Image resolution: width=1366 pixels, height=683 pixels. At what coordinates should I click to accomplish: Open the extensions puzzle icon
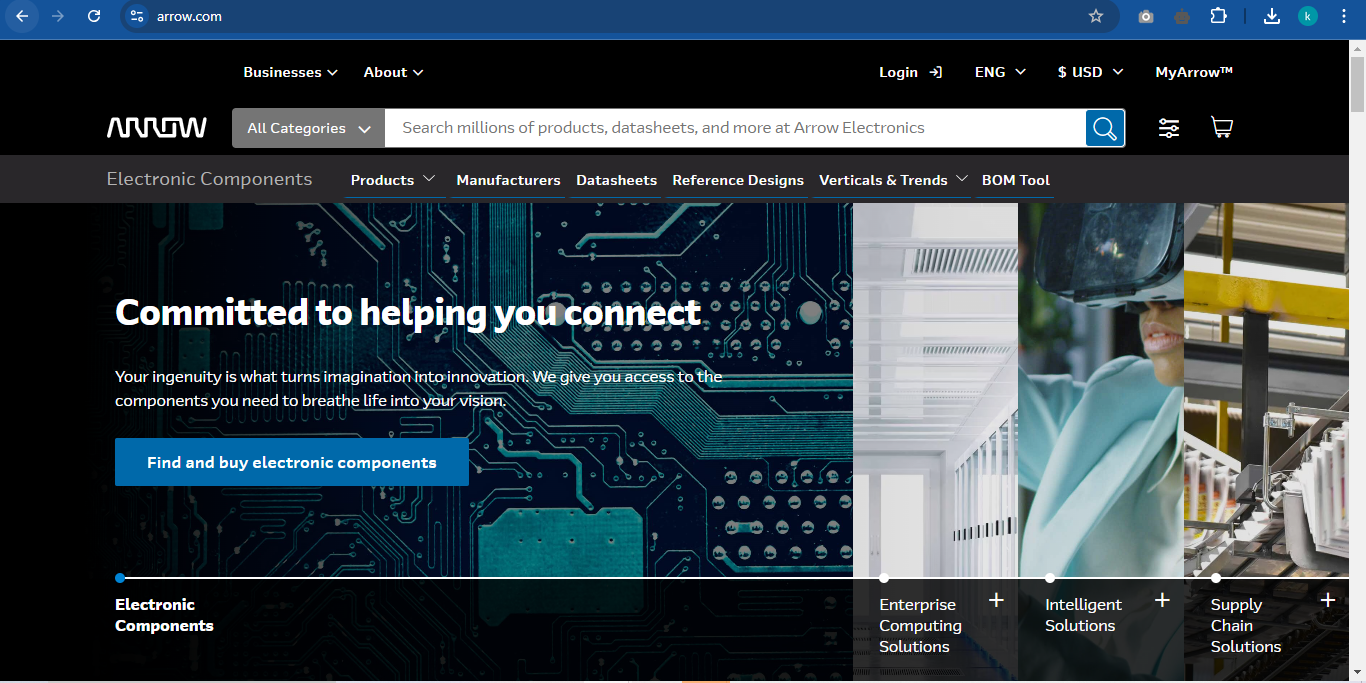tap(1218, 16)
